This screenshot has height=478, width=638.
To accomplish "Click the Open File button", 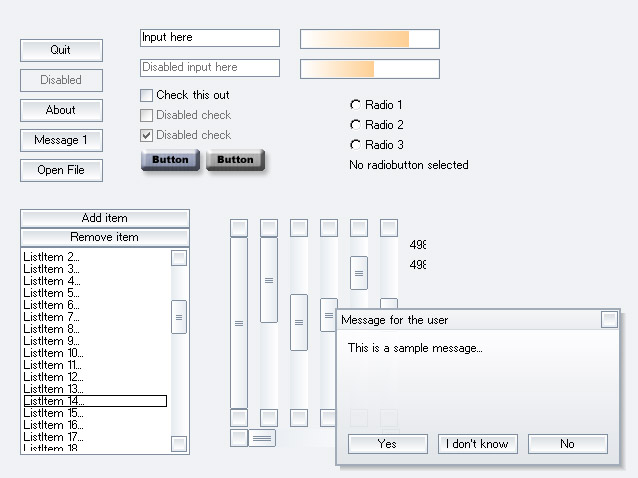I will click(61, 170).
